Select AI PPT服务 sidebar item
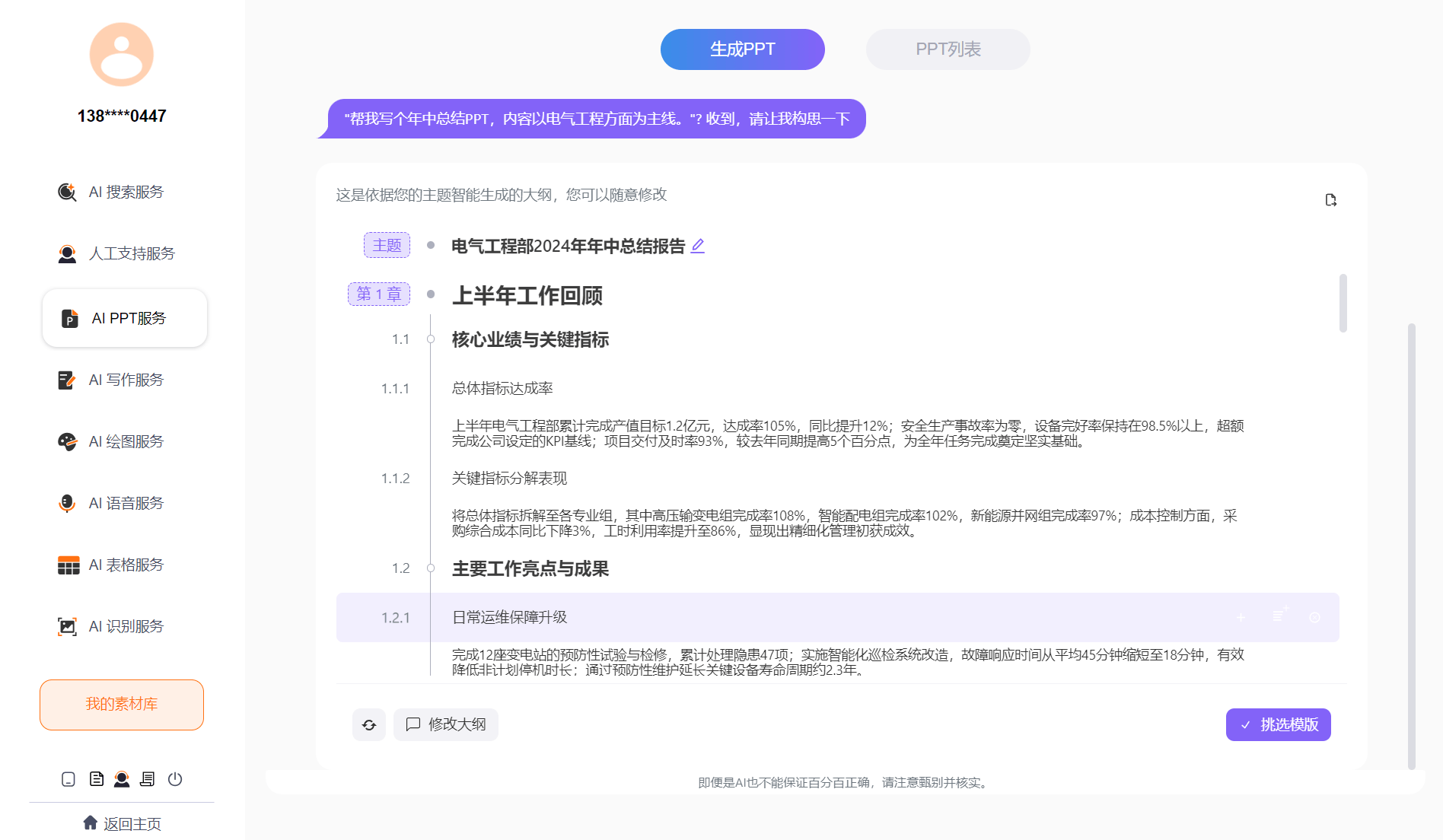 pos(125,318)
